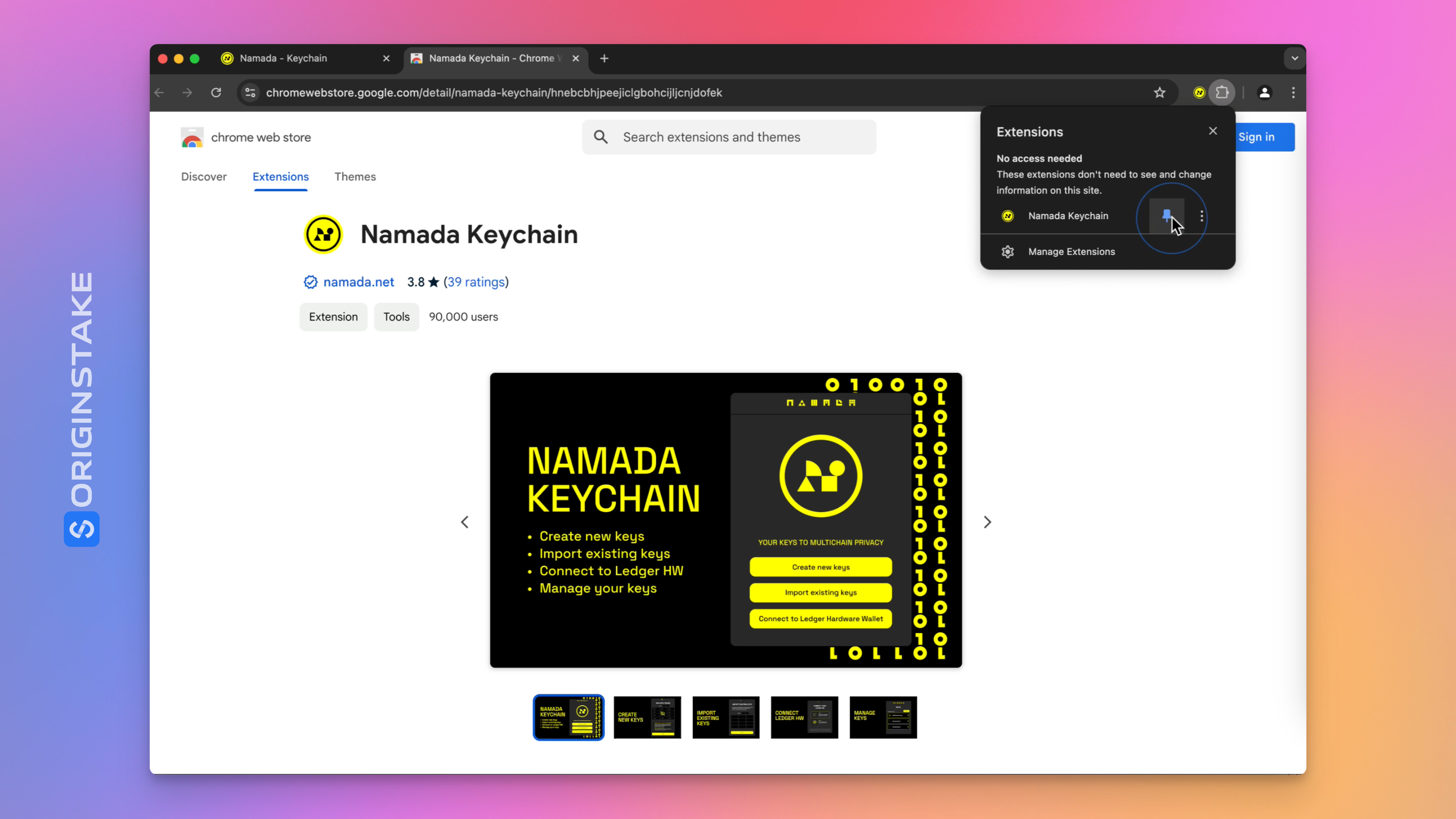The height and width of the screenshot is (819, 1456).
Task: Click the chrome web store logo
Action: [246, 137]
